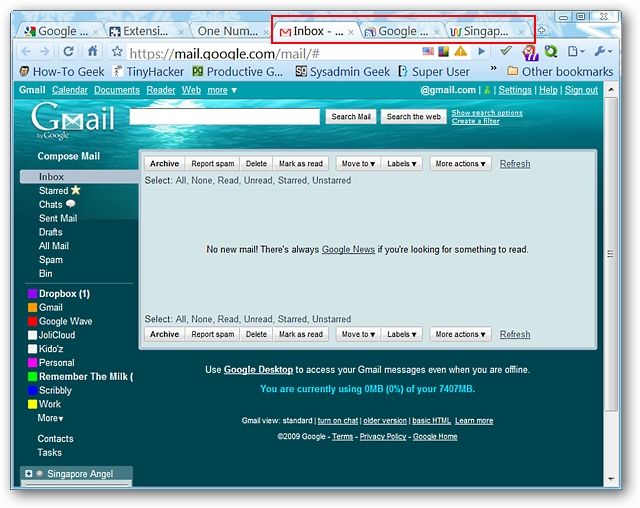Image resolution: width=640 pixels, height=508 pixels.
Task: Open Compose Mail
Action: pyautogui.click(x=69, y=156)
